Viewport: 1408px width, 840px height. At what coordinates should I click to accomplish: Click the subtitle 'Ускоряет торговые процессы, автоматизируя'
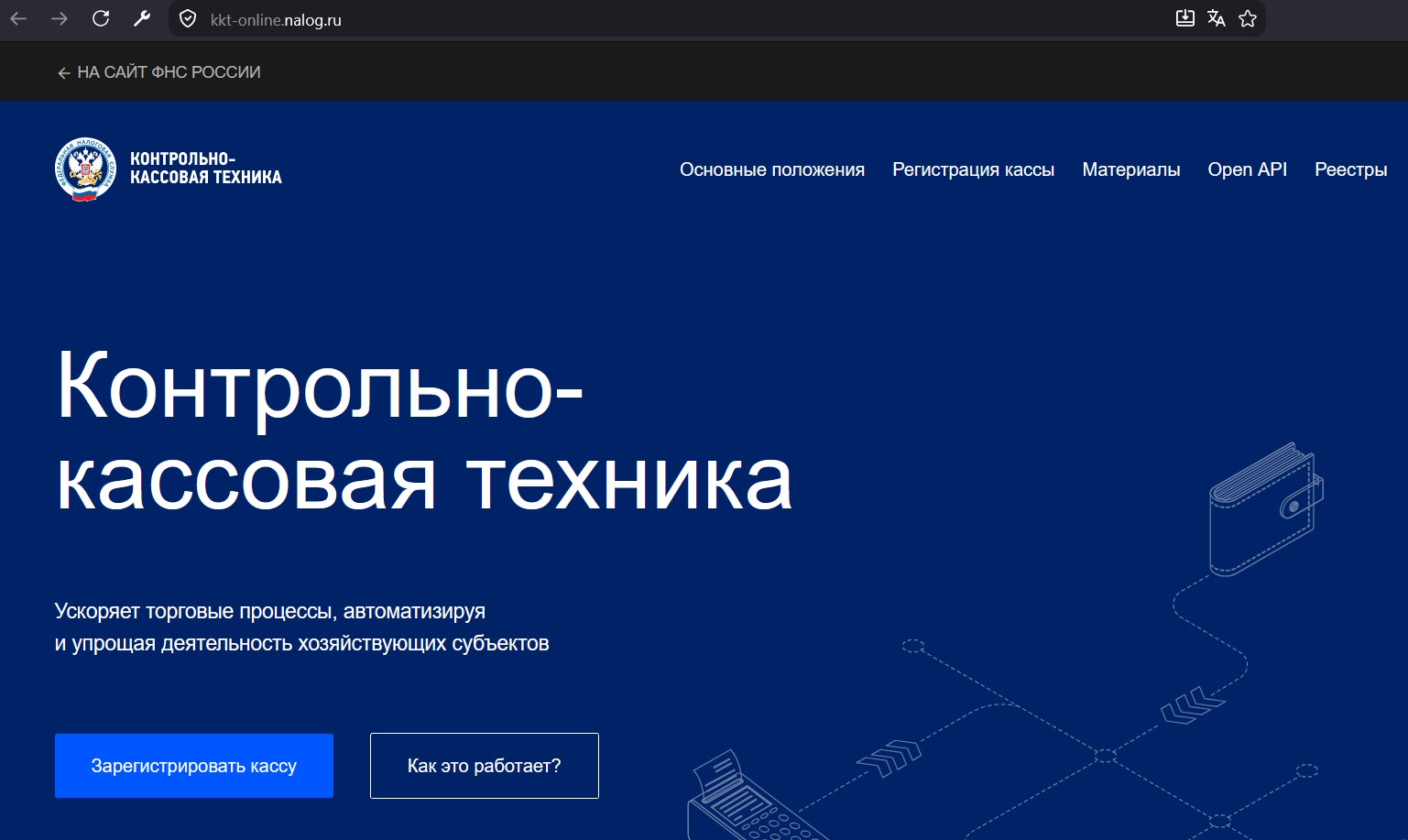(x=270, y=611)
